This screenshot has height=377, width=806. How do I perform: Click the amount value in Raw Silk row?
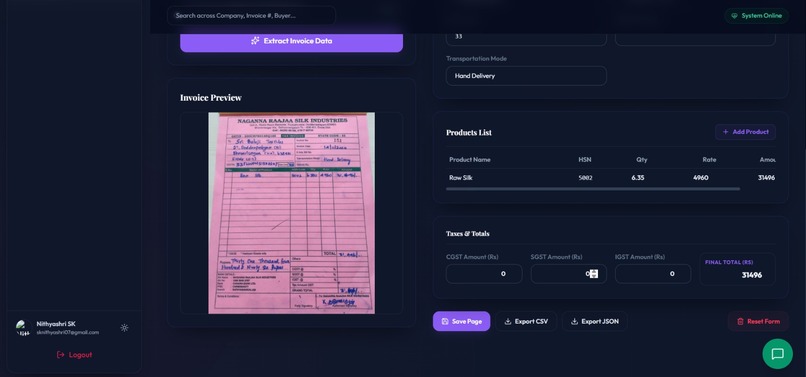tap(766, 177)
